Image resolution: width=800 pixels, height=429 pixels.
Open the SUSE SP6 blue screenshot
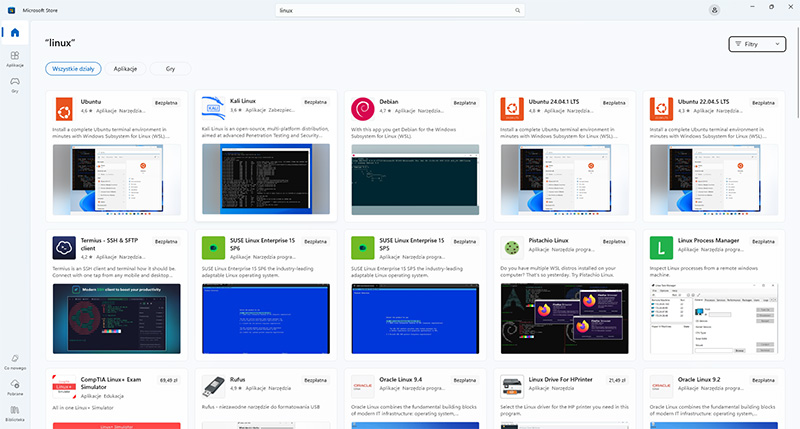266,319
